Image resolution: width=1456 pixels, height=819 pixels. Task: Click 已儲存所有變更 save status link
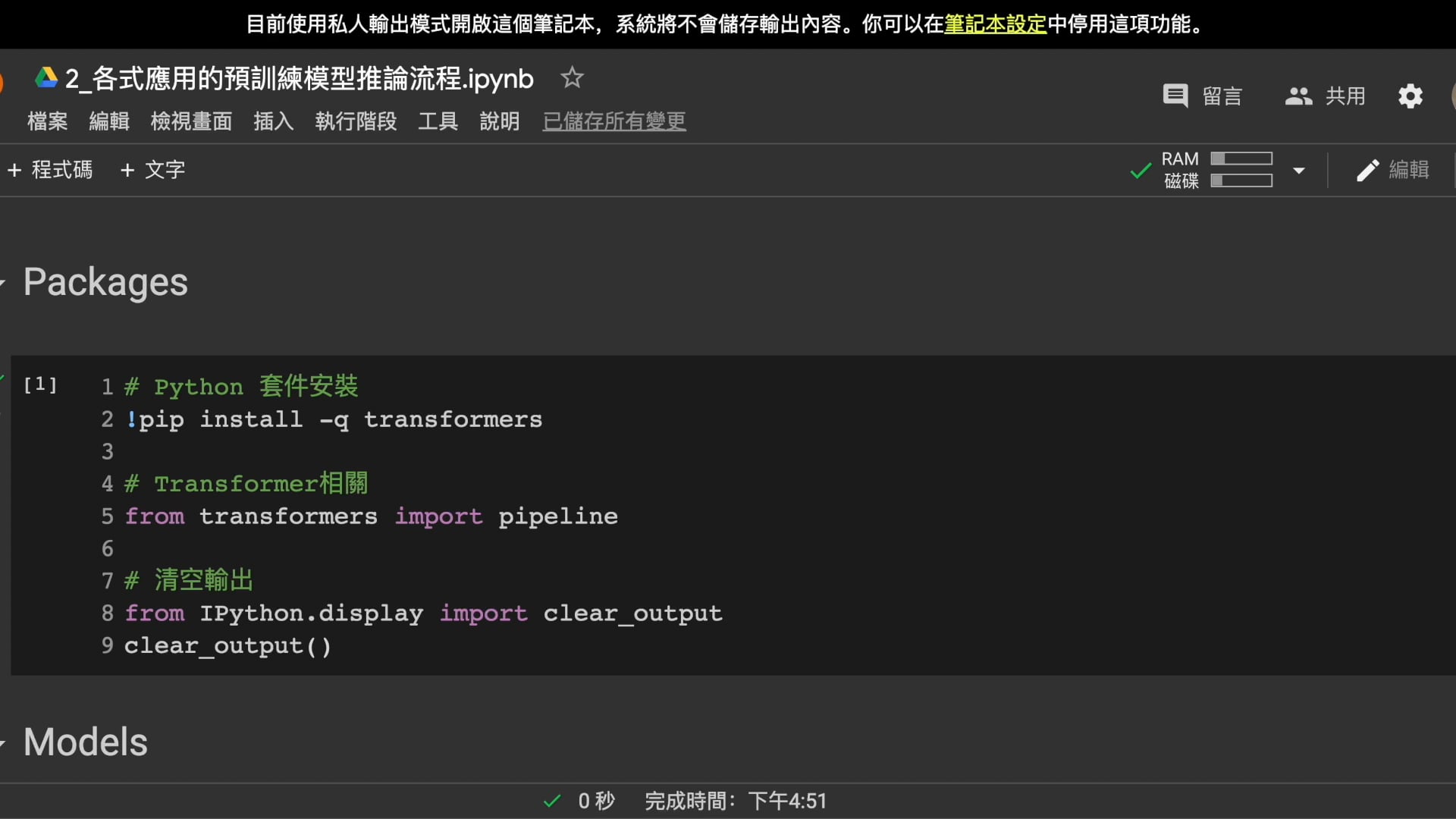point(613,121)
